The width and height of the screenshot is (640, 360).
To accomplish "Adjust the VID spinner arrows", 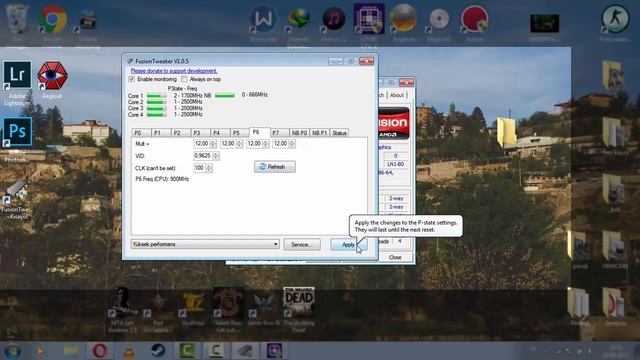I will [216, 156].
